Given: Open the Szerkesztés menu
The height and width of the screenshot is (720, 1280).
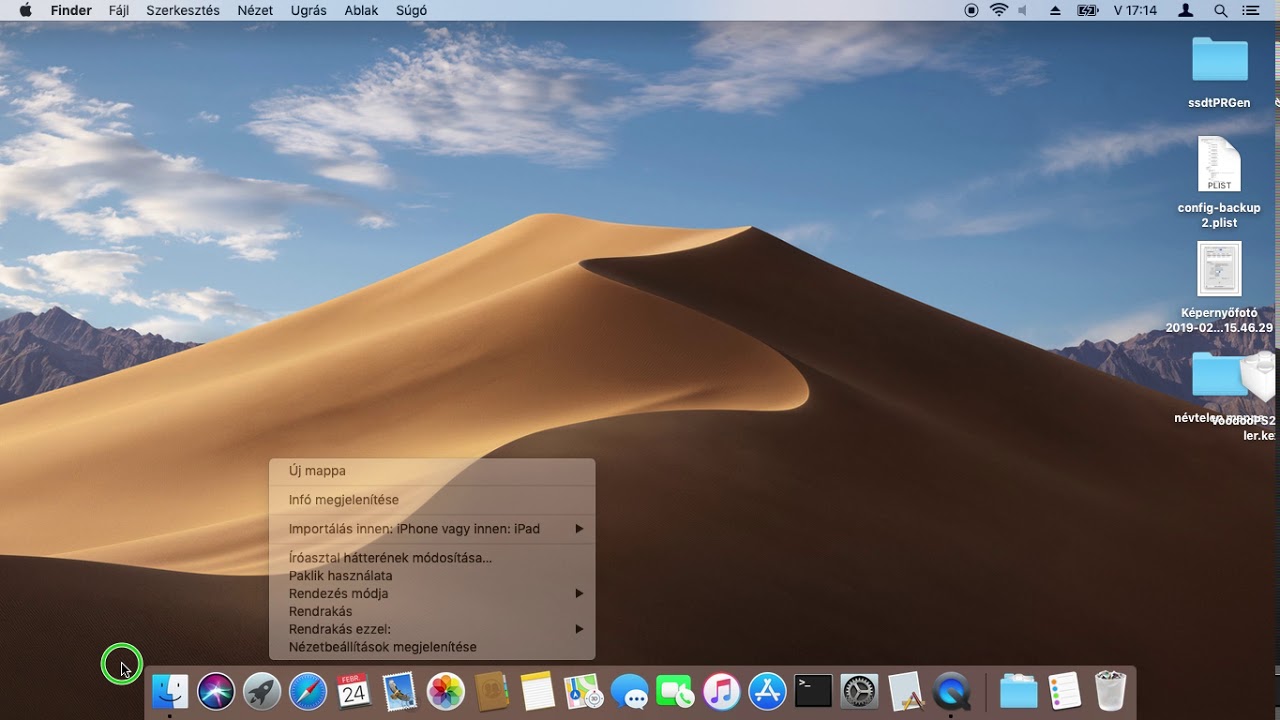Looking at the screenshot, I should (183, 10).
